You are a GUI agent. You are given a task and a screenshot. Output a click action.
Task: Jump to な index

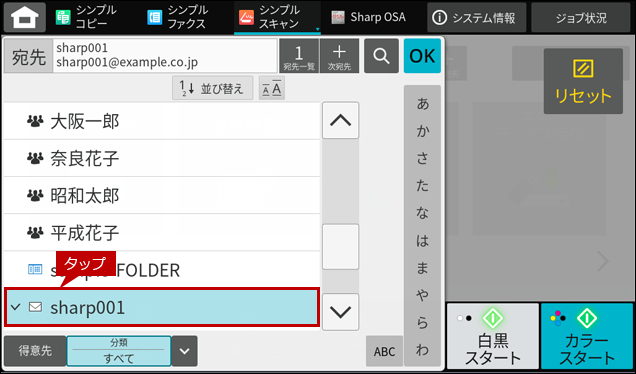tap(422, 213)
